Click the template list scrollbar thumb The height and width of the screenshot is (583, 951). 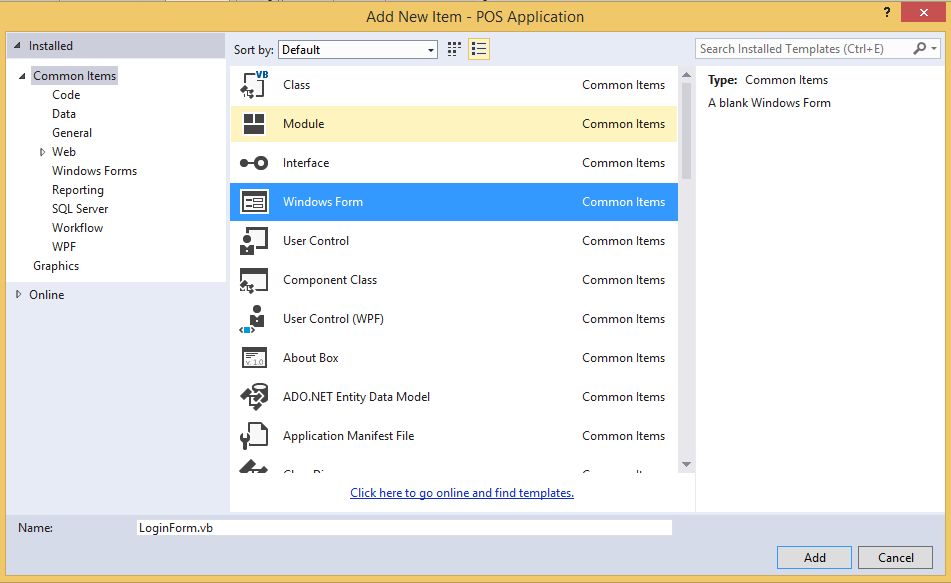click(x=687, y=131)
